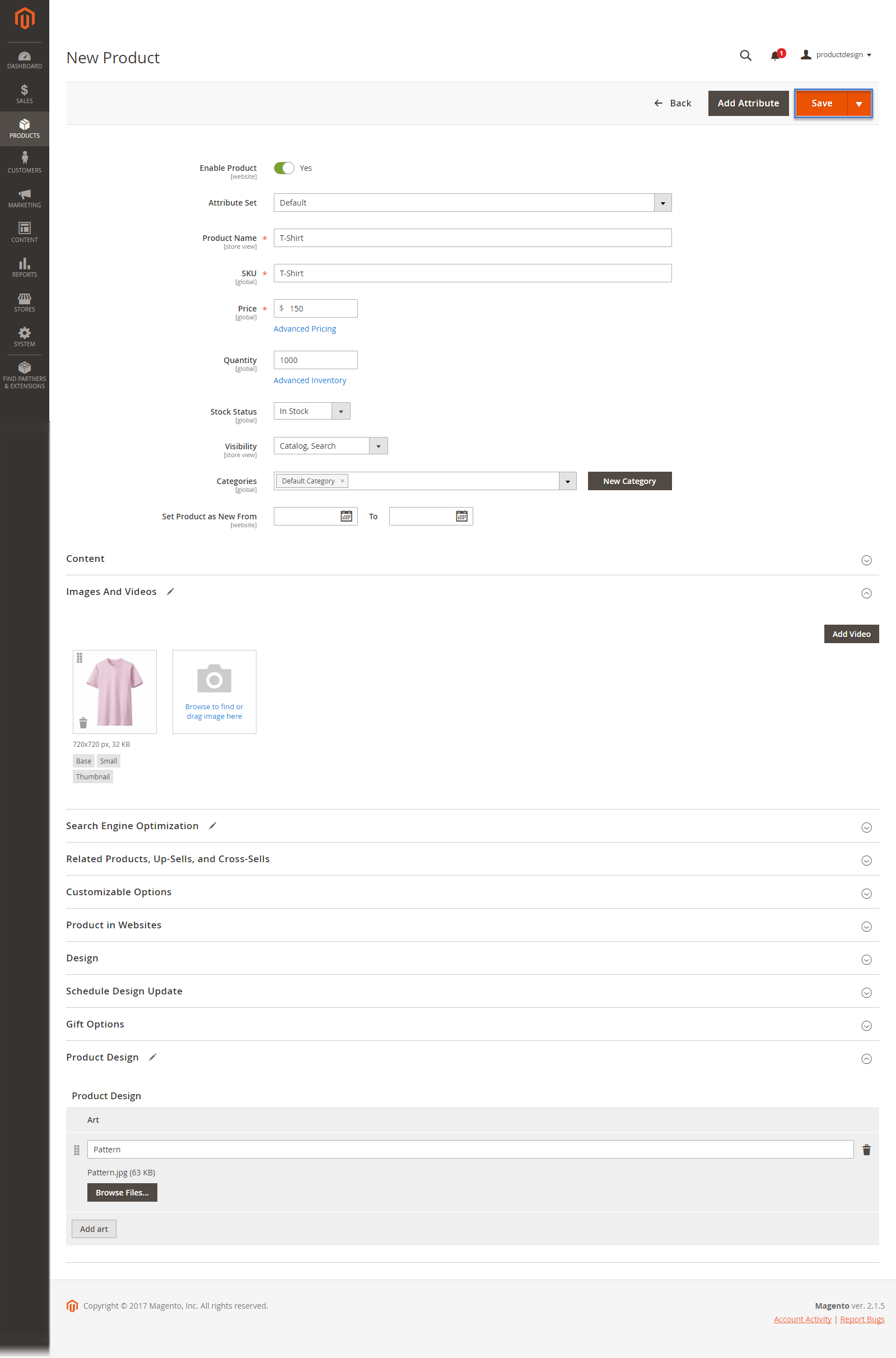The image size is (896, 1358).
Task: Expand the Content section
Action: pos(866,560)
